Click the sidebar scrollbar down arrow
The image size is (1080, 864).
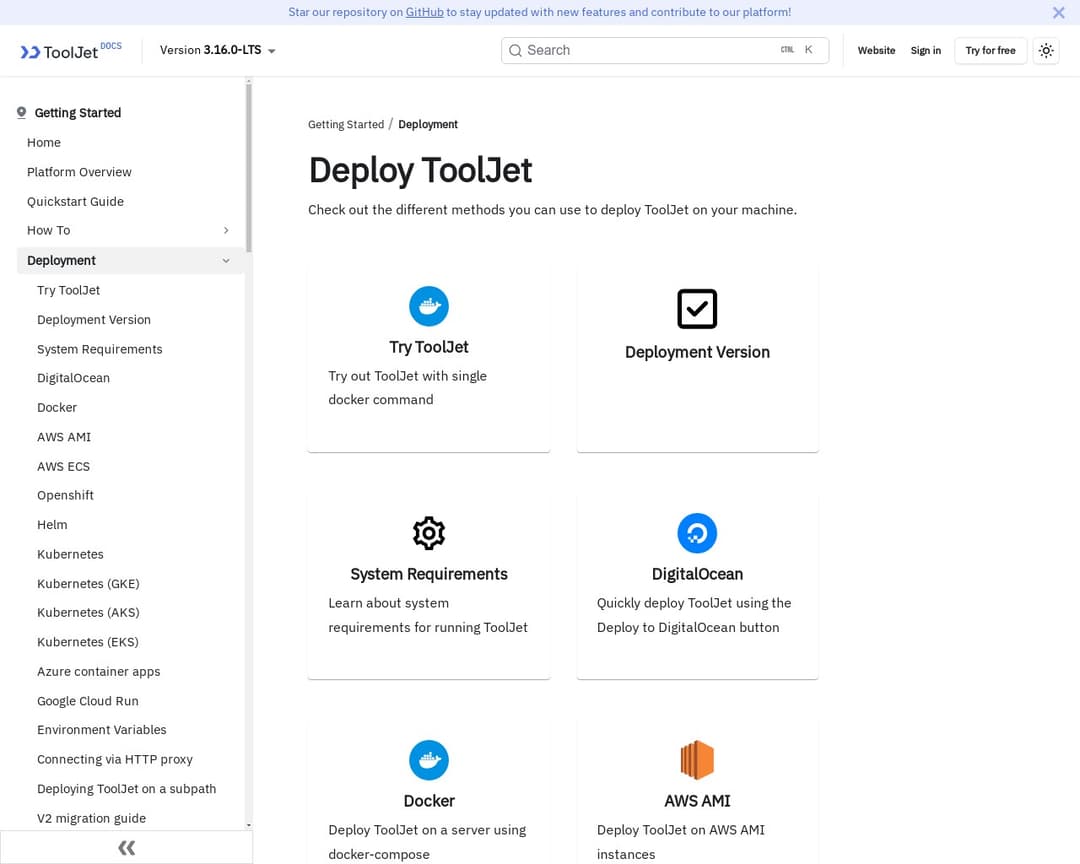pos(249,825)
